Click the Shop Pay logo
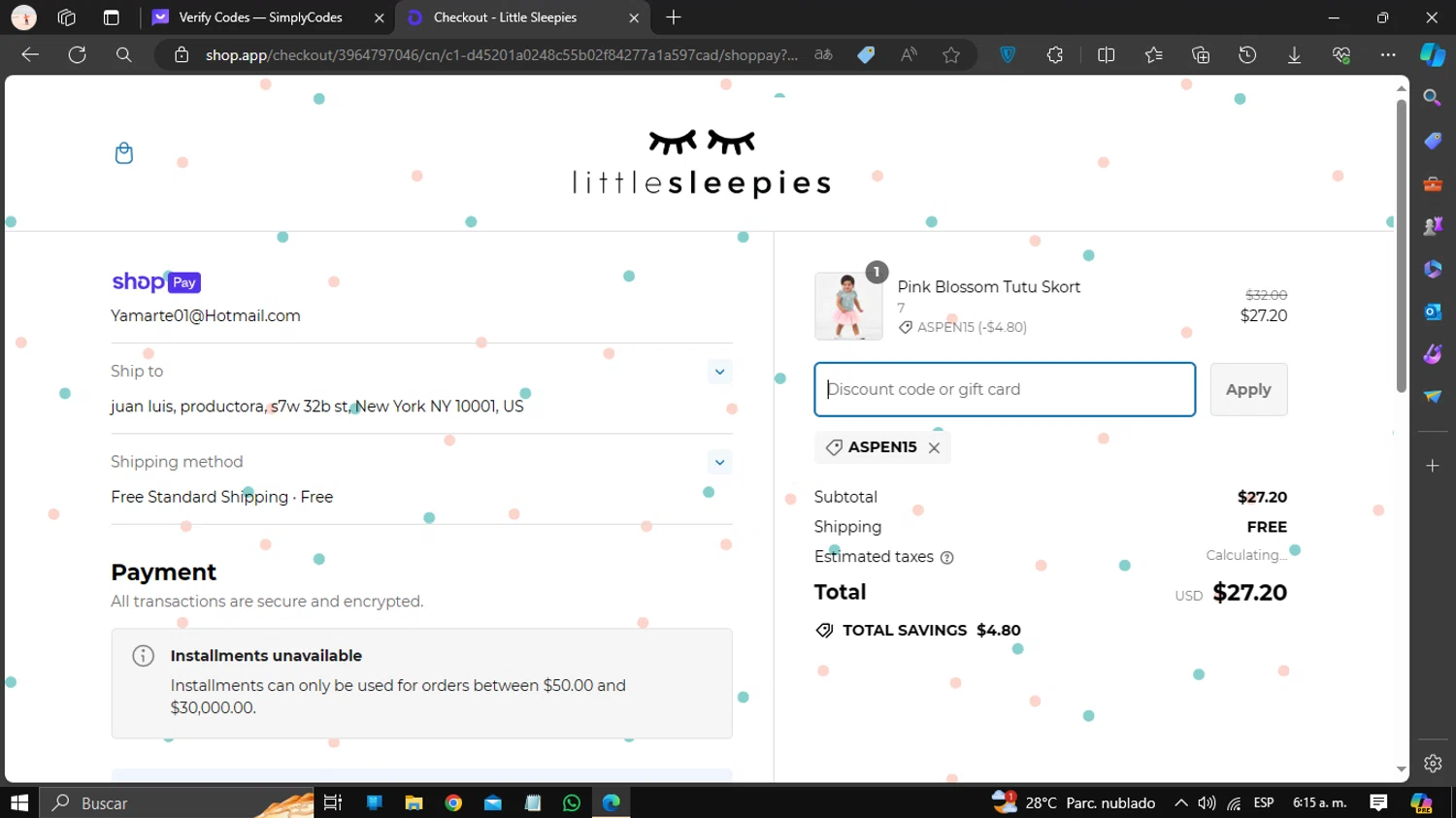The image size is (1456, 818). point(156,281)
